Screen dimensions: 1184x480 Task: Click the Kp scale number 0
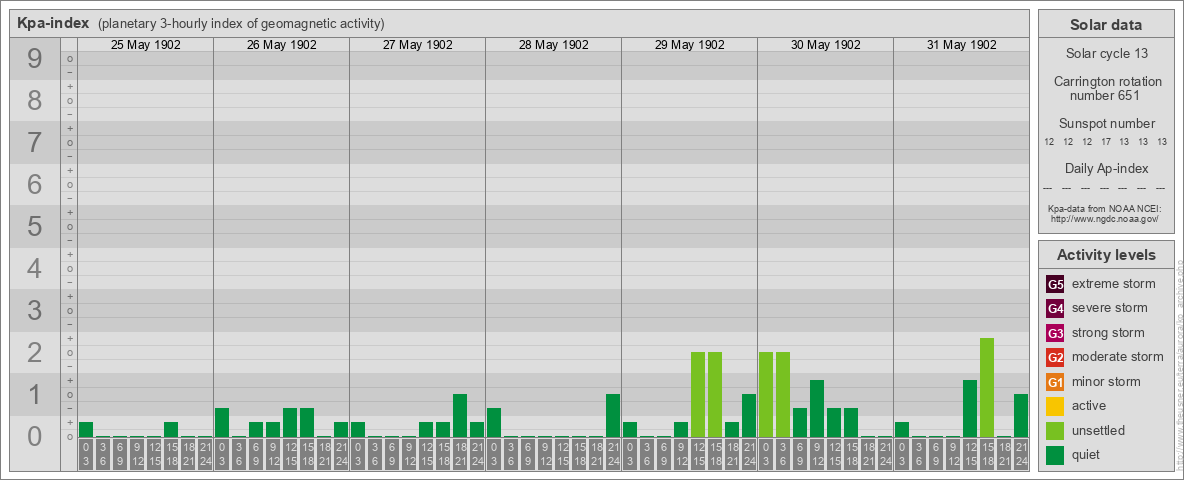(x=35, y=436)
